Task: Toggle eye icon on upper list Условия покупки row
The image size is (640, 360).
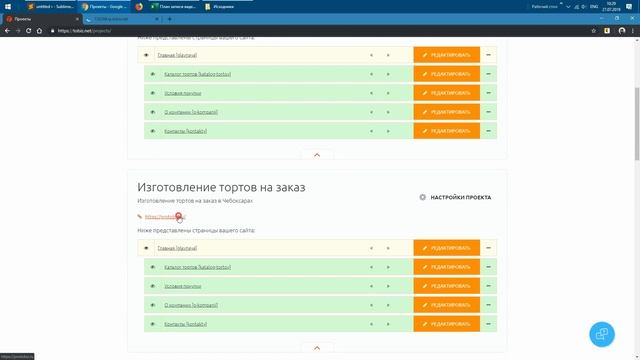Action: 153,93
